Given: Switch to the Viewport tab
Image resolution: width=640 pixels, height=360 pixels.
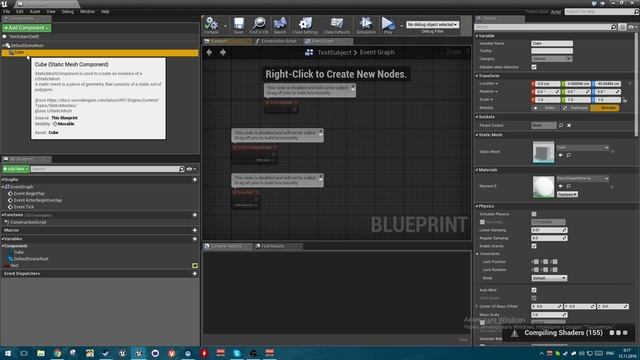Looking at the screenshot, I should coord(227,41).
